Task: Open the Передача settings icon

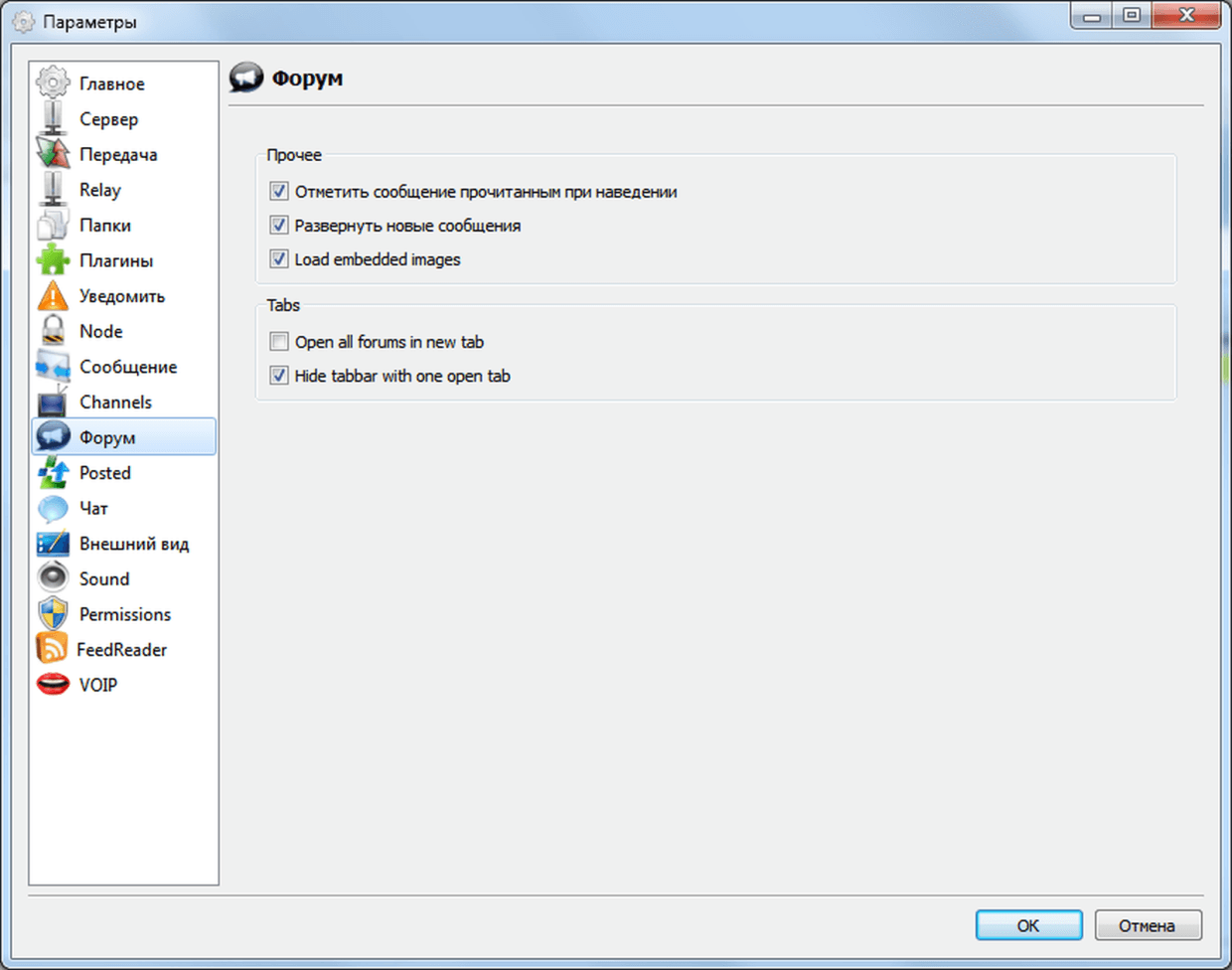Action: click(53, 154)
